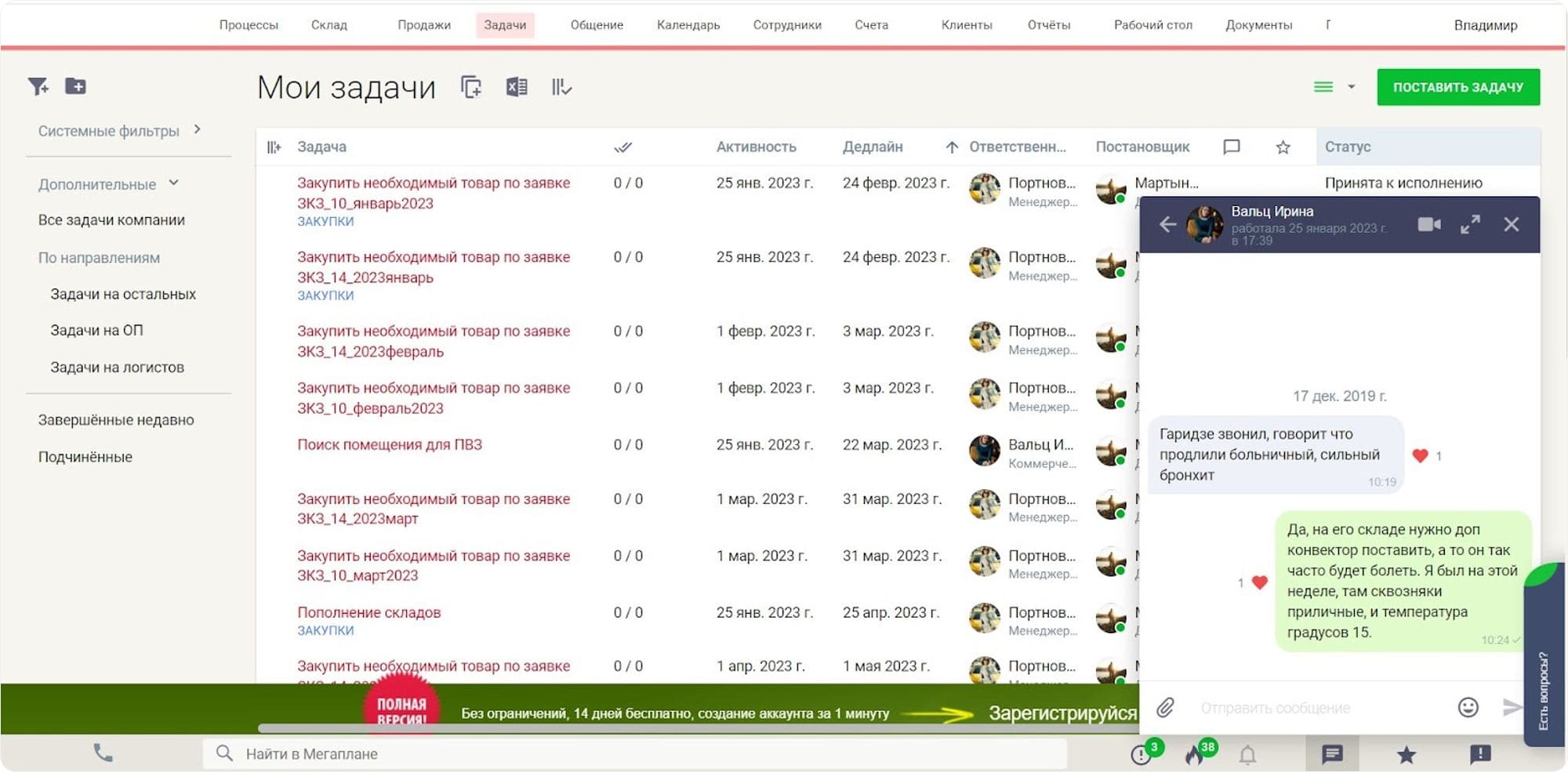Click the add filter funnel icon
Viewport: 1568px width, 772px height.
coord(38,86)
